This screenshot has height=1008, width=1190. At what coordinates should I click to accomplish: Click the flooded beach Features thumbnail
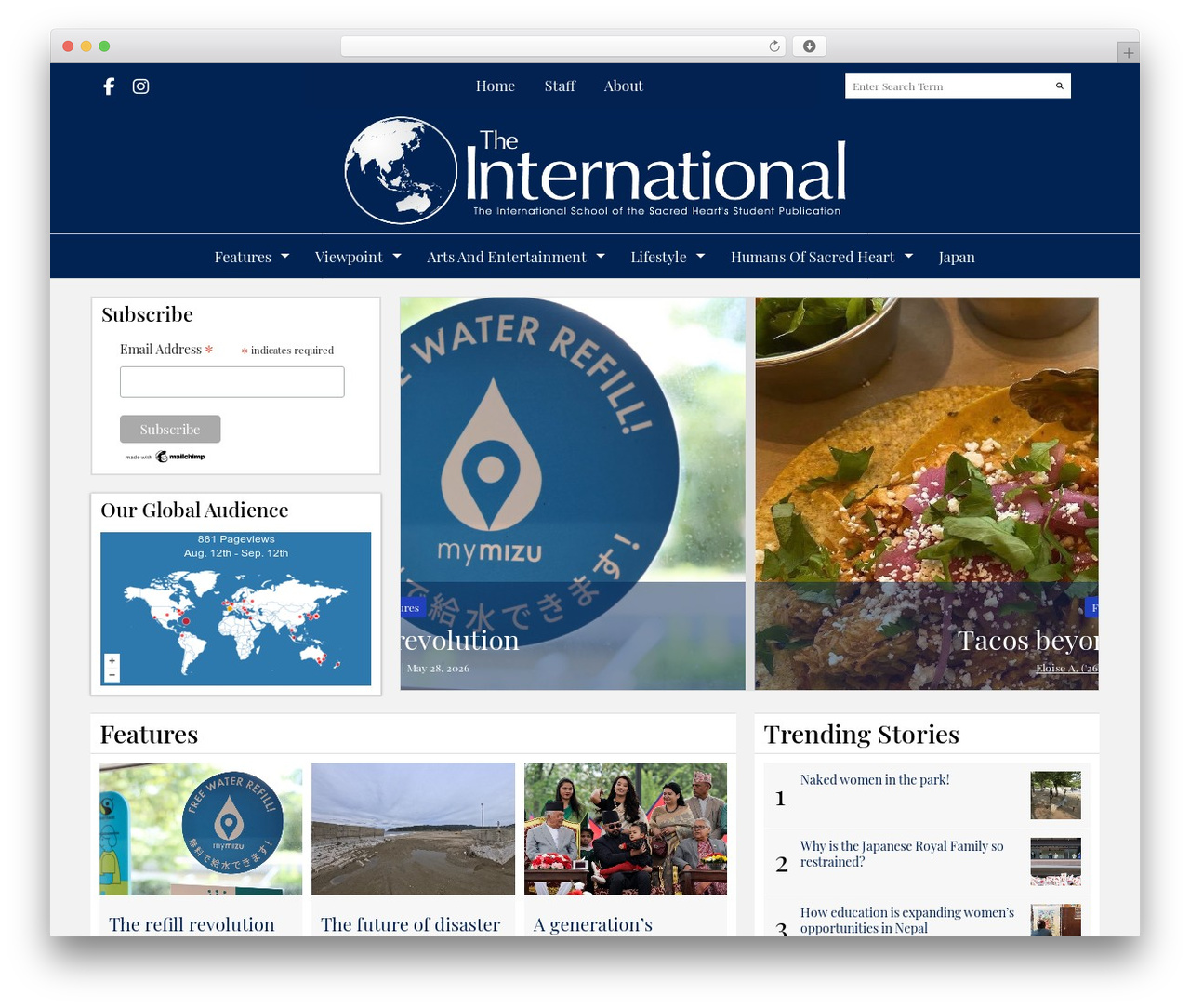coord(413,829)
